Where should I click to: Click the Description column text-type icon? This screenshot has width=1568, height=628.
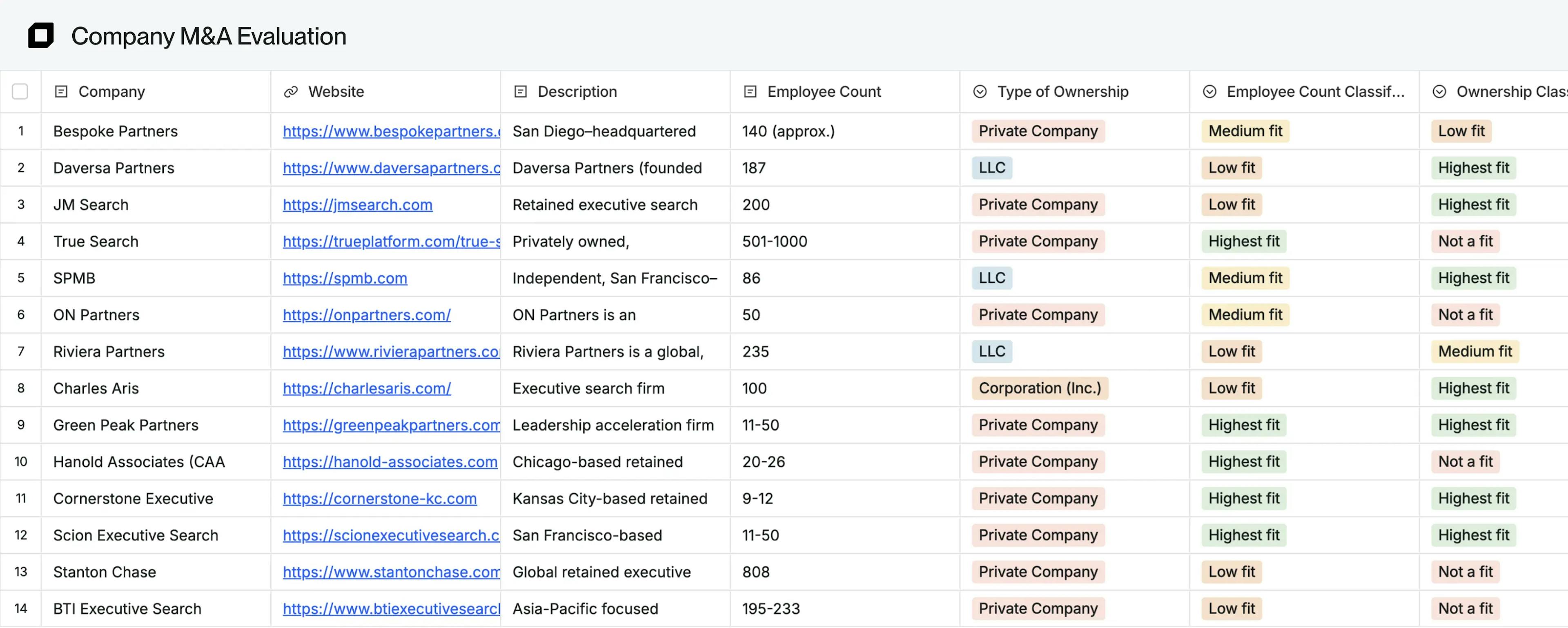point(521,92)
